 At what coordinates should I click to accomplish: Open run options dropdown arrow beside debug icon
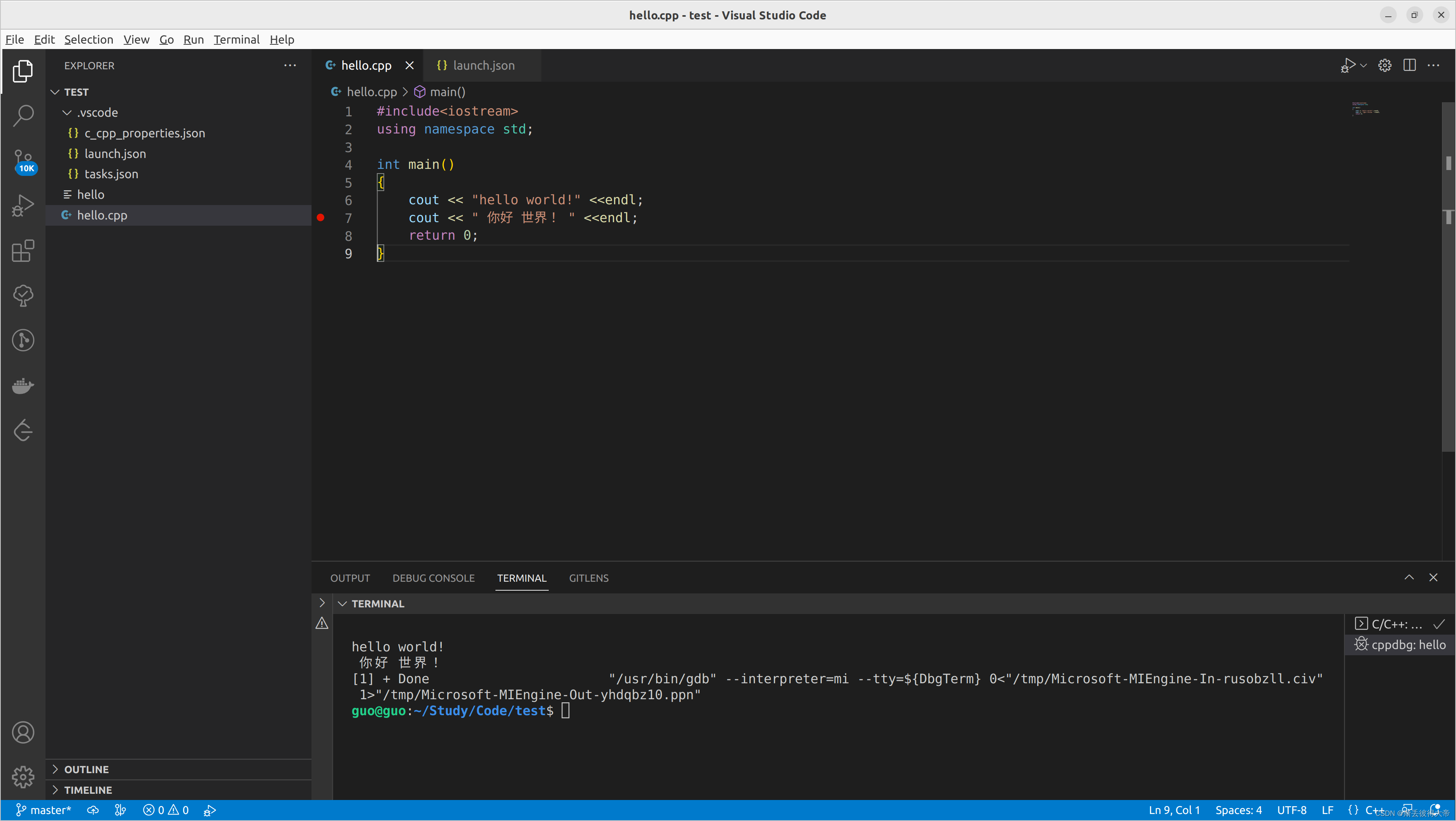(x=1364, y=66)
